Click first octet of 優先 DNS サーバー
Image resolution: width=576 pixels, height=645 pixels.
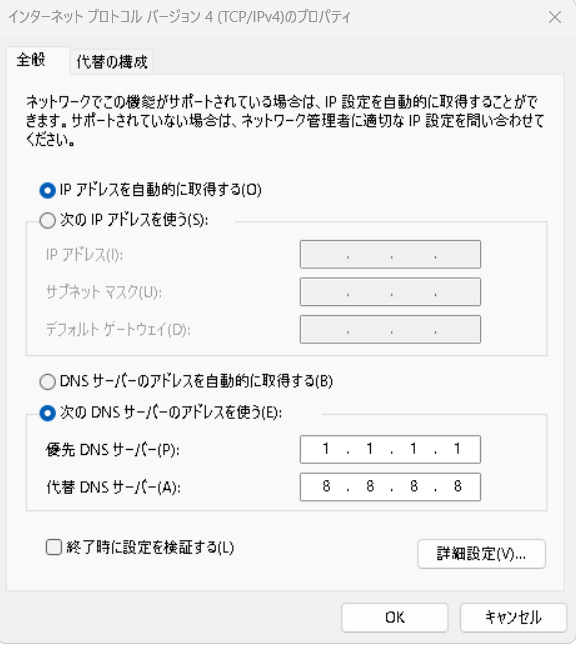point(326,449)
